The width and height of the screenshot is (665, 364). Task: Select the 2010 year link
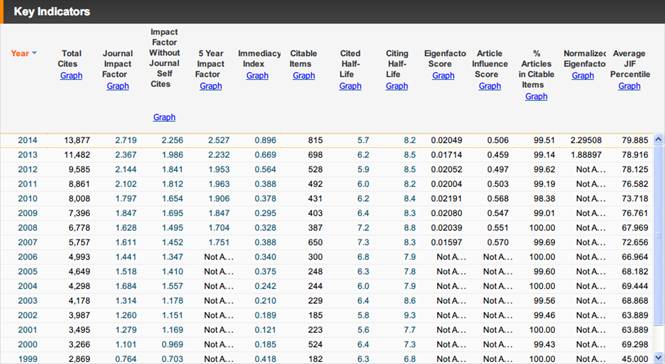pyautogui.click(x=28, y=199)
